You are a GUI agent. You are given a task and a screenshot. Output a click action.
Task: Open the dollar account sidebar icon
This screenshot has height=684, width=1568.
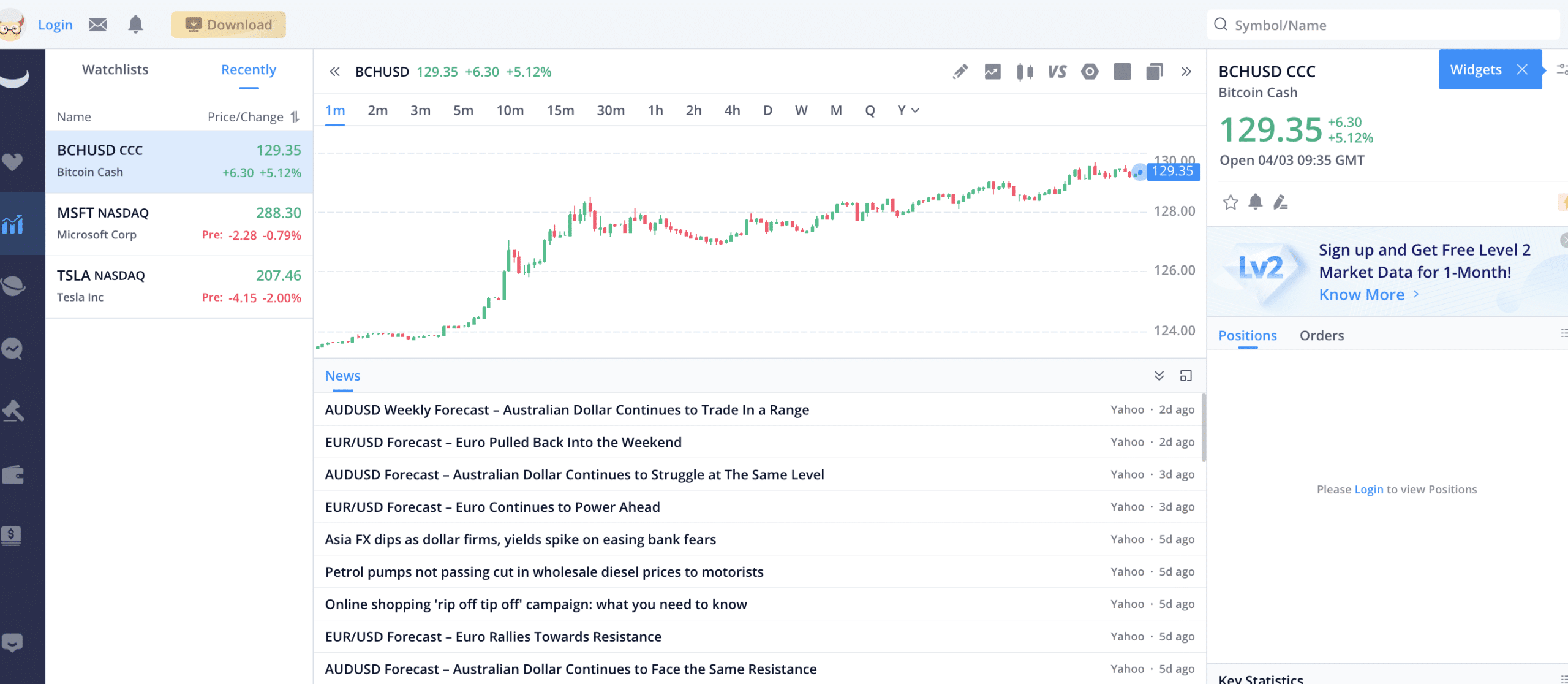click(12, 536)
